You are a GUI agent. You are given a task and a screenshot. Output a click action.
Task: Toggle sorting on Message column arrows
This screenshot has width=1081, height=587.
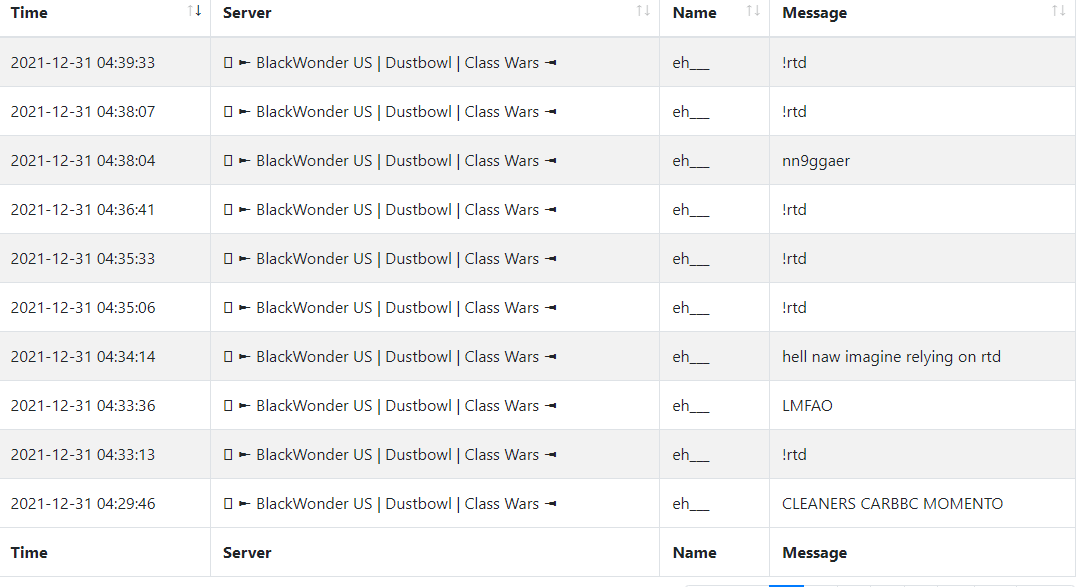[1058, 10]
